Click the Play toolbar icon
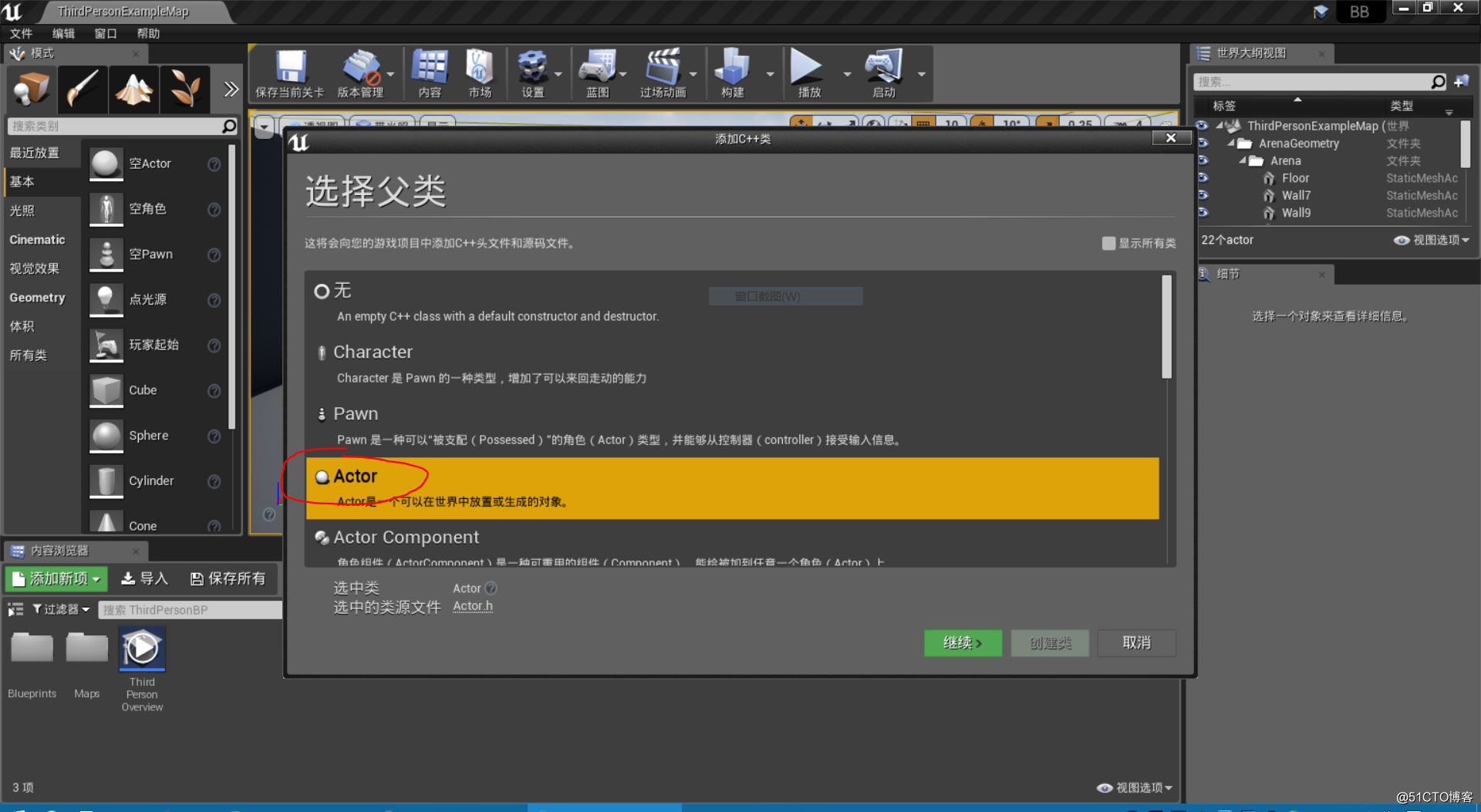This screenshot has width=1481, height=812. 807,68
